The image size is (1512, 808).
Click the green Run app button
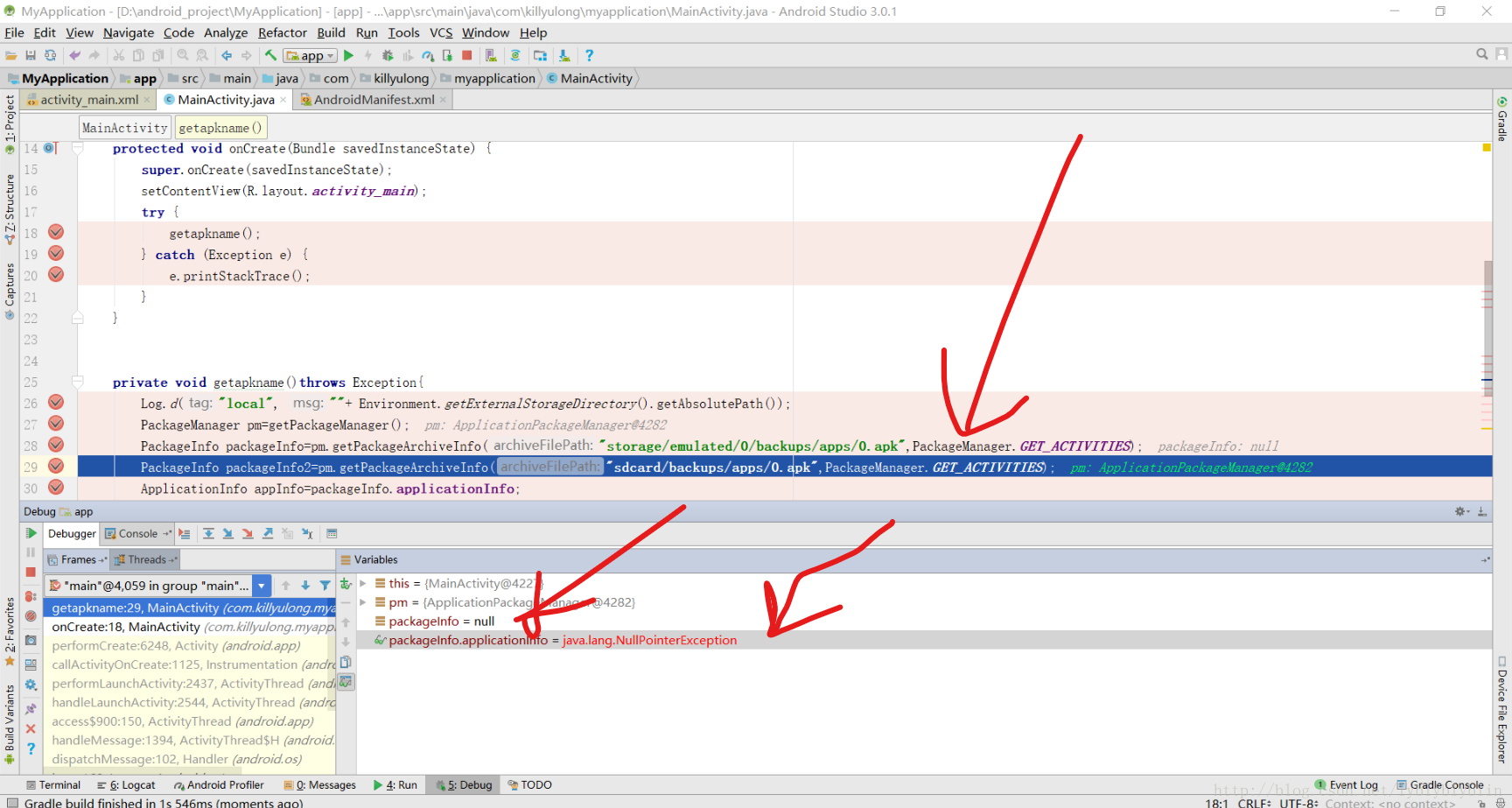pyautogui.click(x=349, y=55)
